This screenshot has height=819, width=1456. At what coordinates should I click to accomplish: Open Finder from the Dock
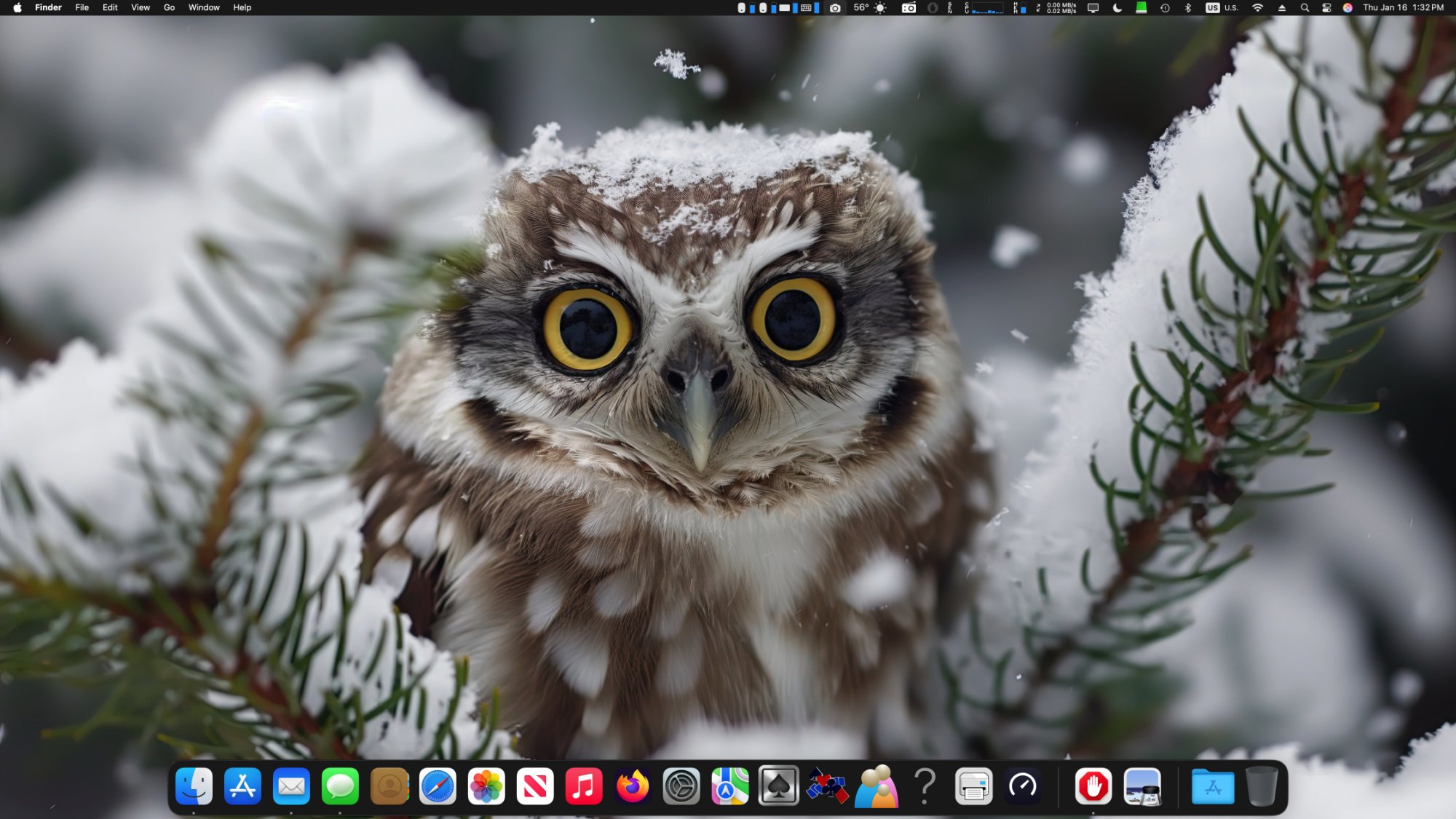(194, 786)
